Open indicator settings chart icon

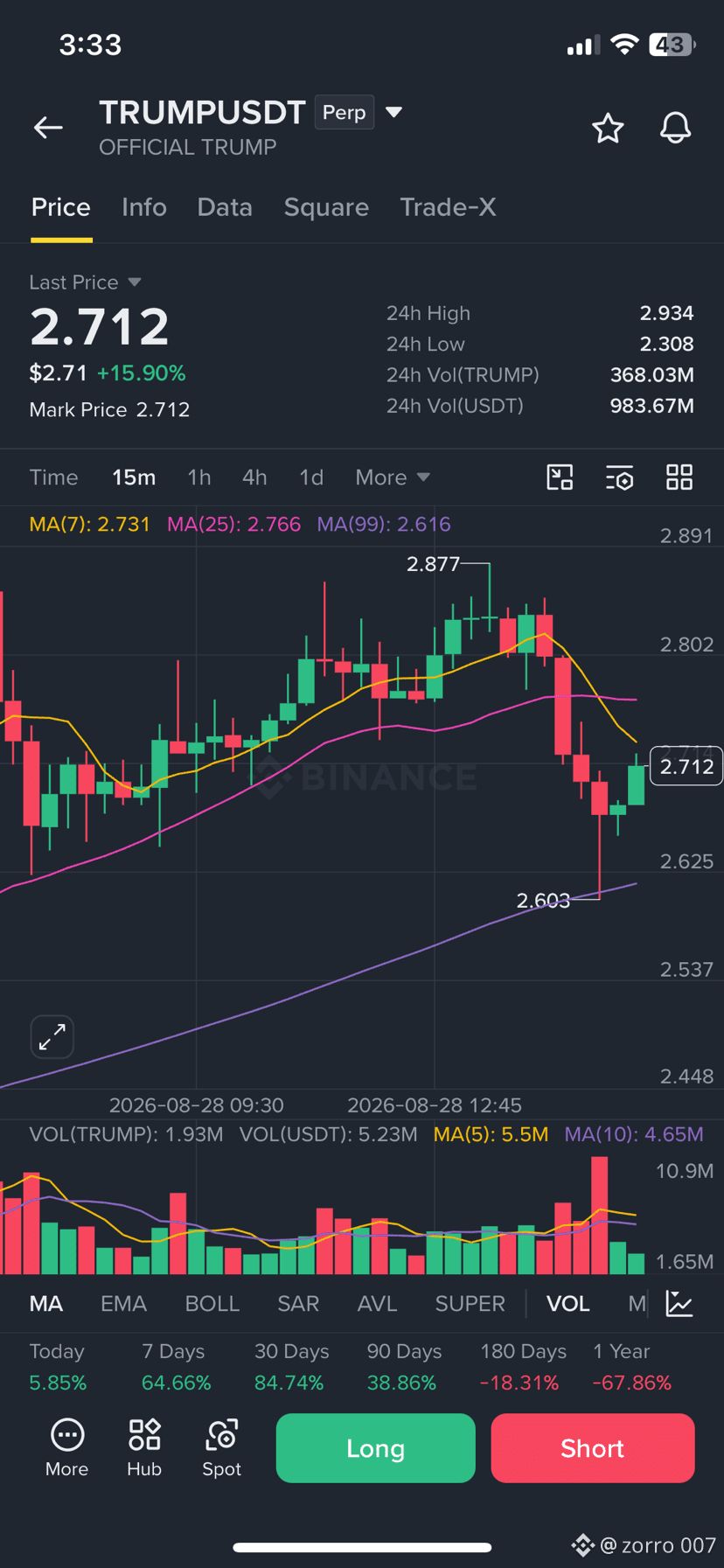click(x=679, y=1303)
